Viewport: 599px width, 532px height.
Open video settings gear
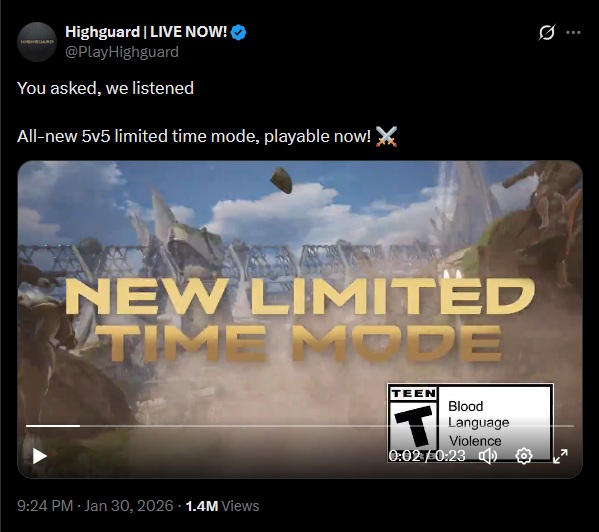coord(524,456)
